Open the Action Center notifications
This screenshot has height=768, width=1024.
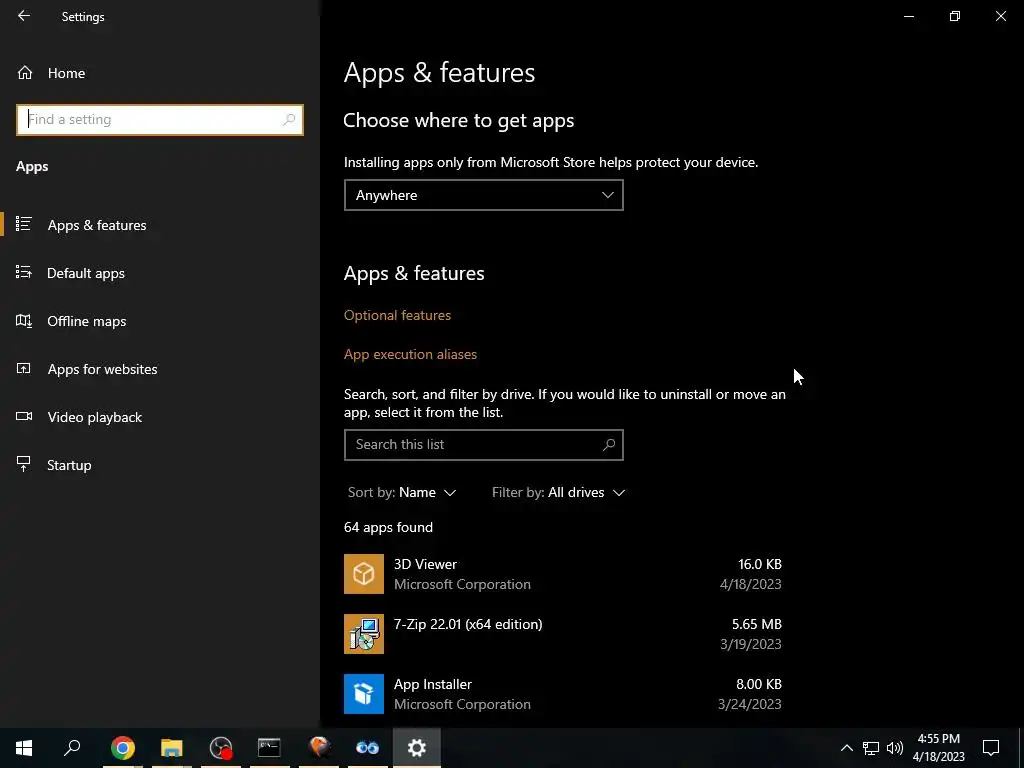tap(991, 748)
